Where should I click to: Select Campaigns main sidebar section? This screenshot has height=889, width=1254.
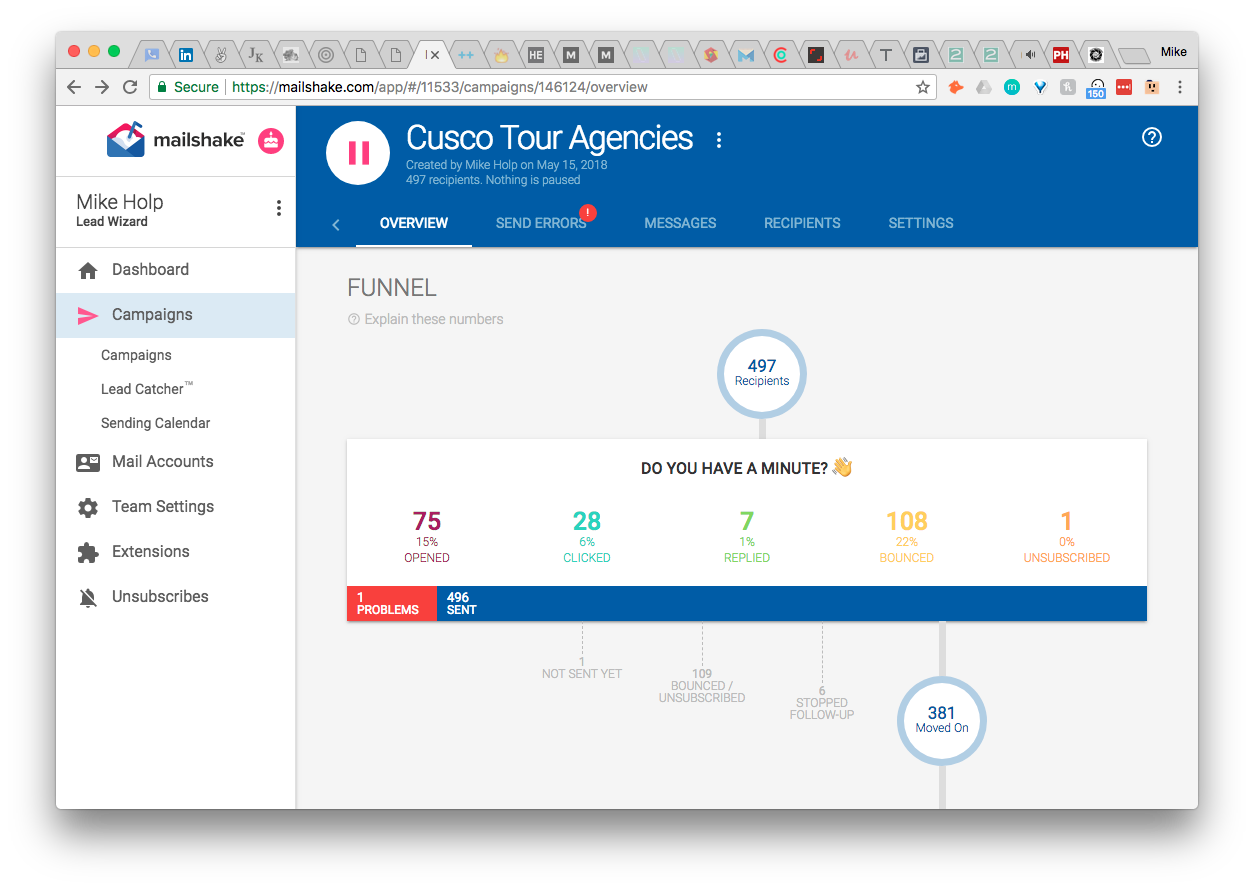point(176,315)
